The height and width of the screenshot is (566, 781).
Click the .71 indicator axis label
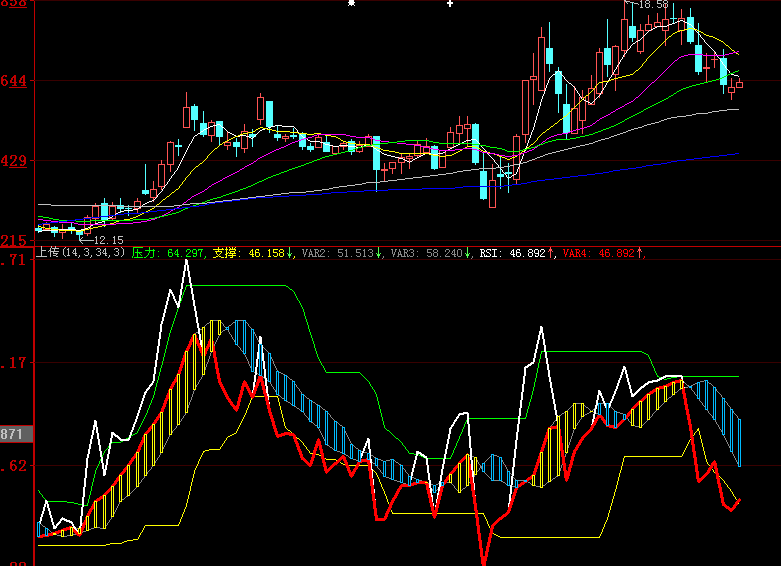13,260
